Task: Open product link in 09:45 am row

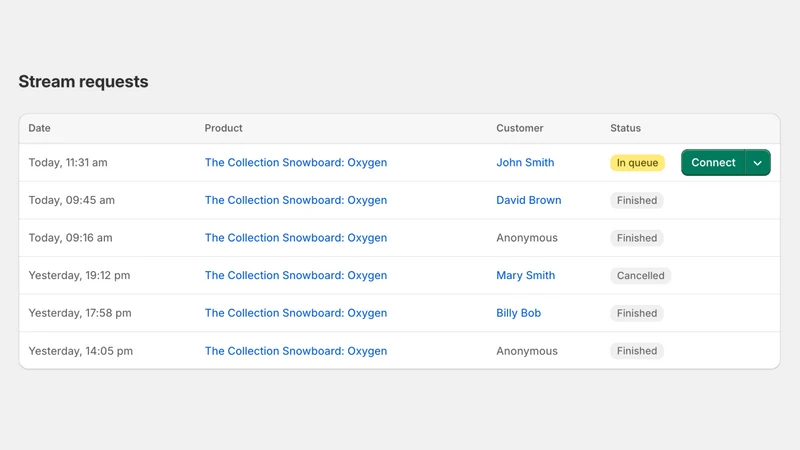Action: pos(296,200)
